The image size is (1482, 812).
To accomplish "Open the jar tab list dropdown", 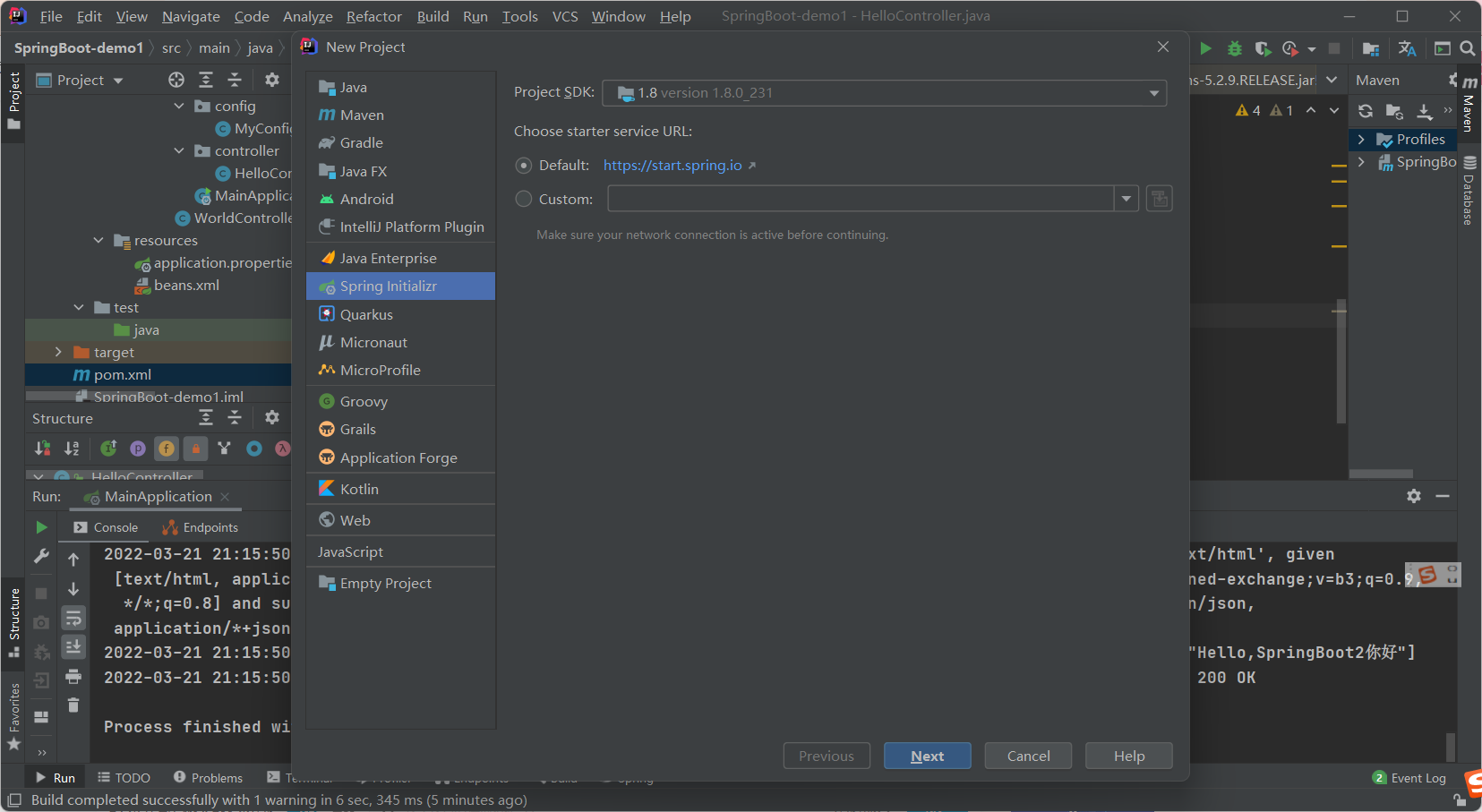I will coord(1332,80).
